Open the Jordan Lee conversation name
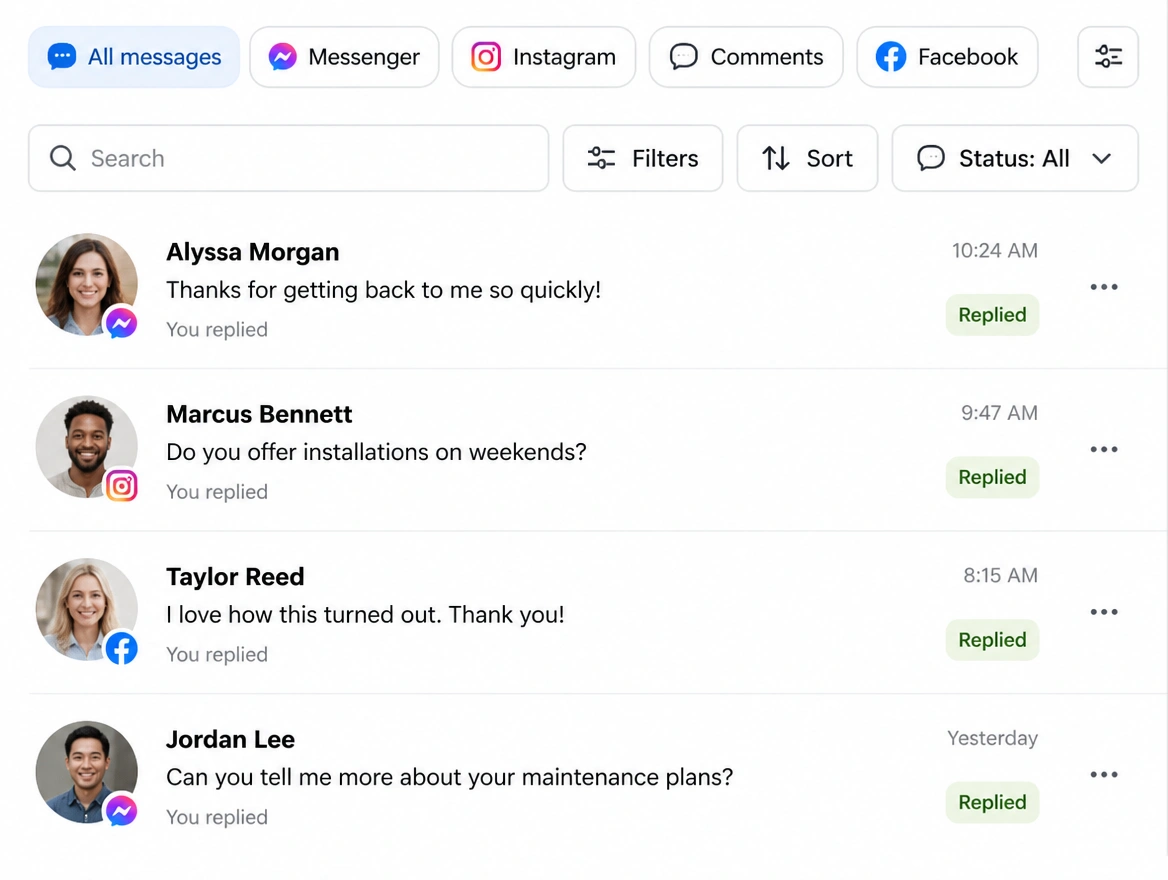1168x880 pixels. 230,739
